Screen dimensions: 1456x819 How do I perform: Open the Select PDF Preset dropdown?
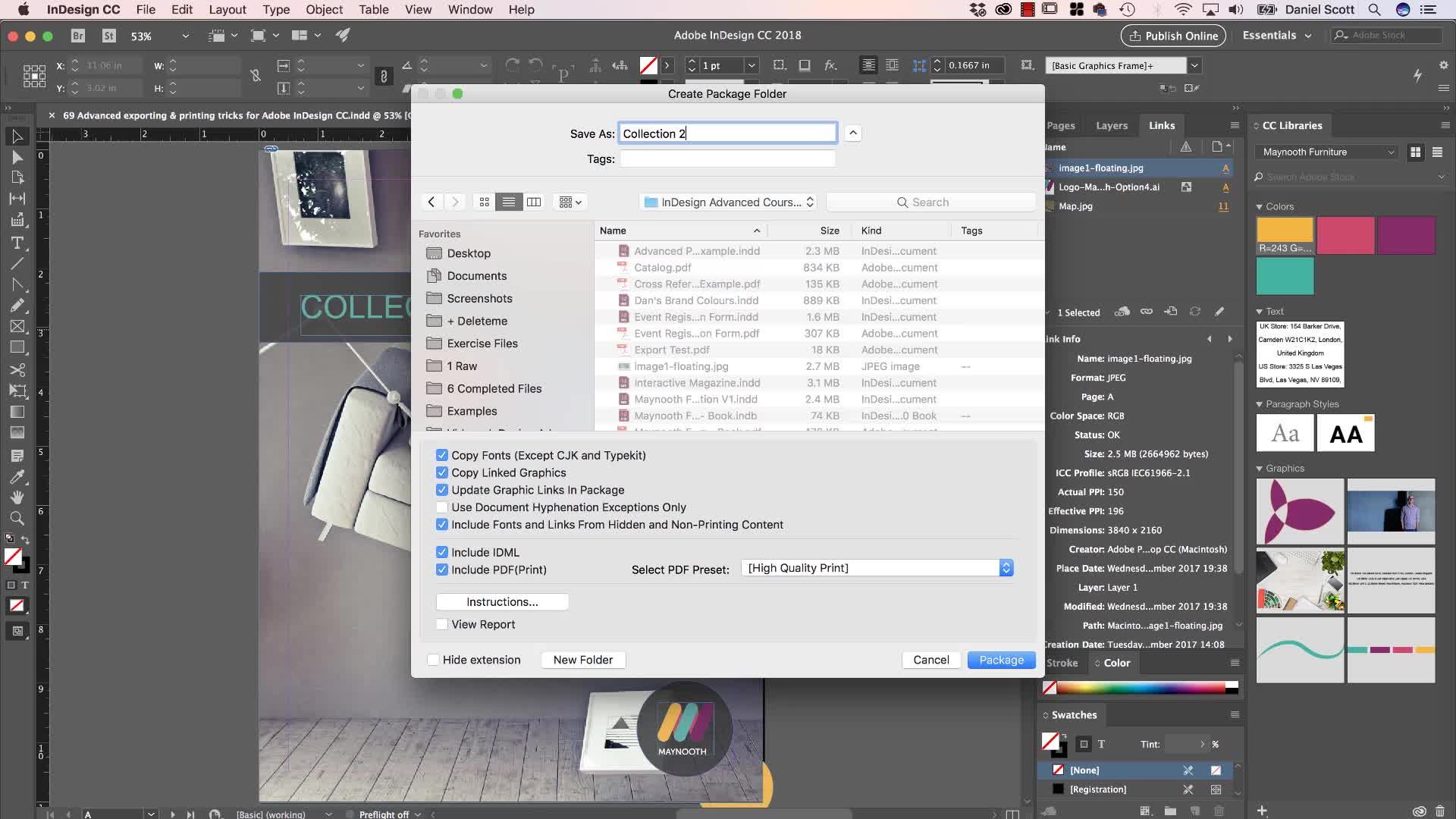click(x=877, y=568)
